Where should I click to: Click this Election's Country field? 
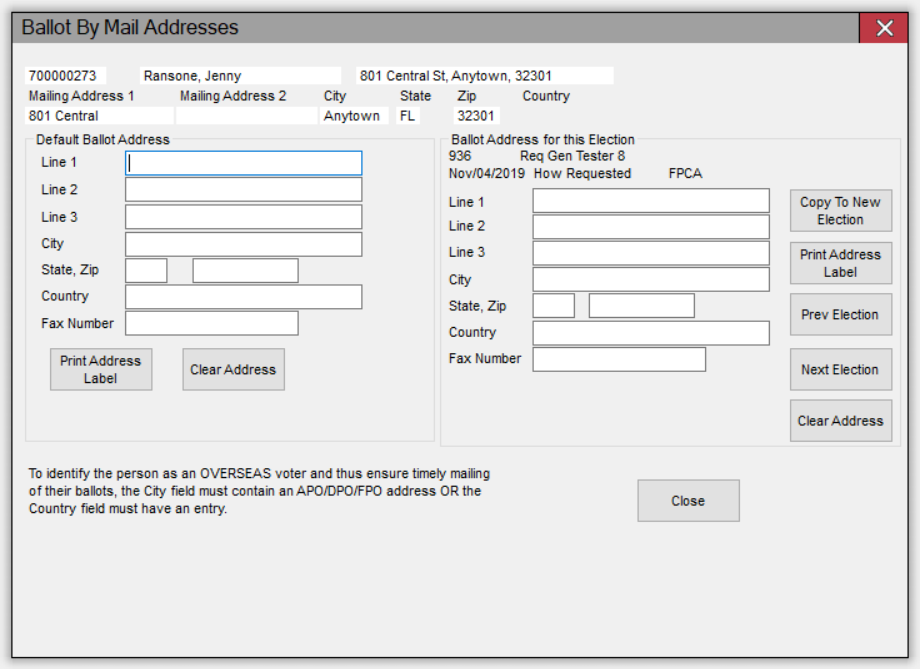(651, 333)
